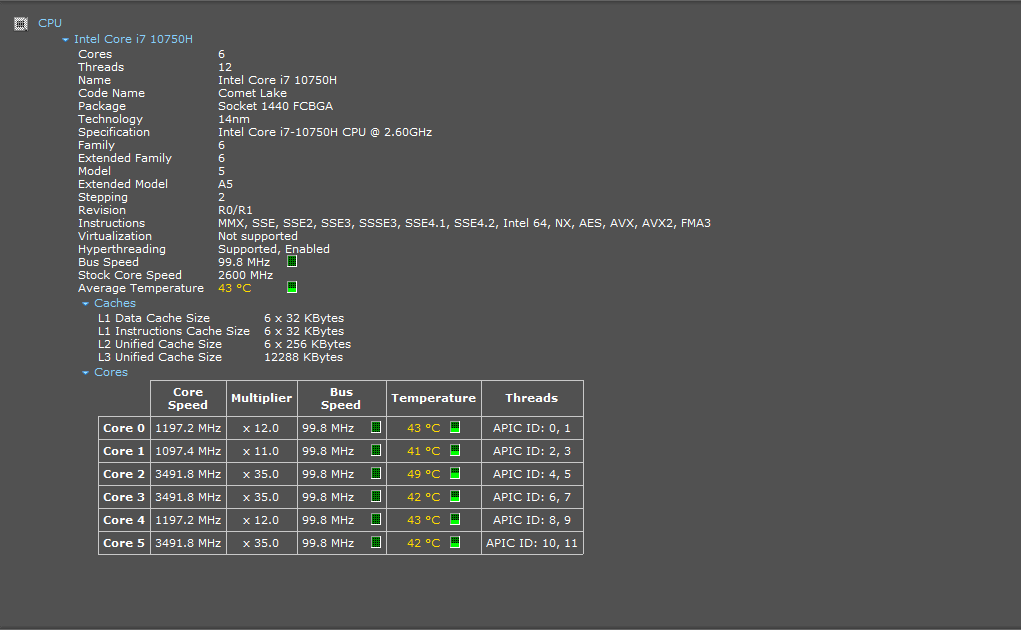Select the Core 4 row label
Screen dimensions: 1021x630
(x=124, y=520)
